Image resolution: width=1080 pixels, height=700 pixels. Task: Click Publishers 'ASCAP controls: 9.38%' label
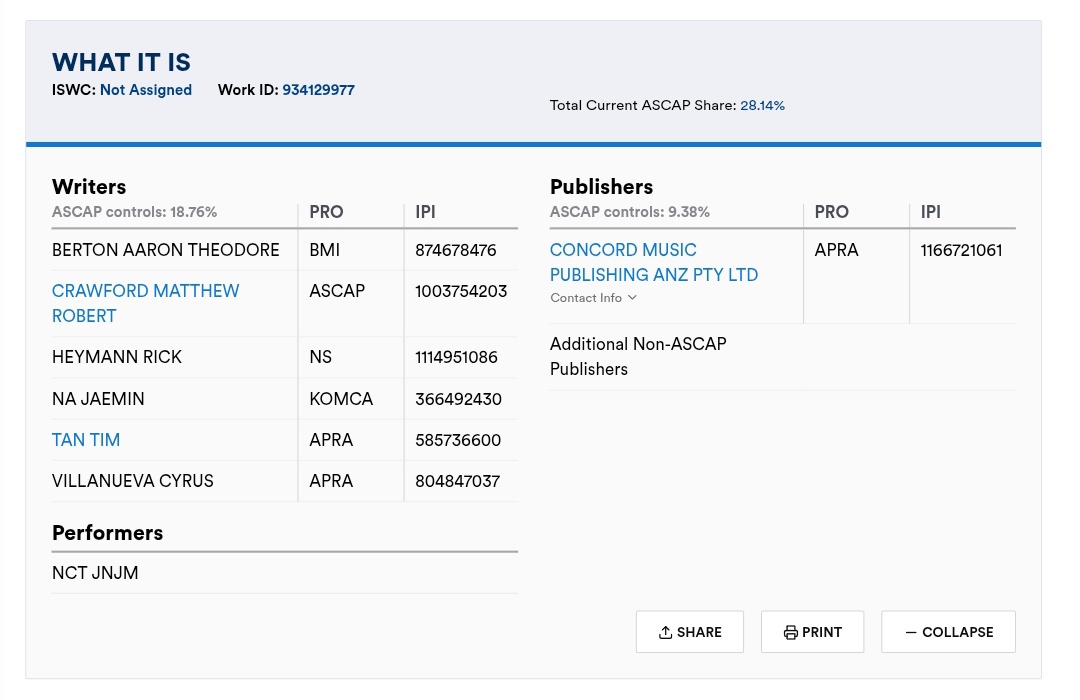630,212
